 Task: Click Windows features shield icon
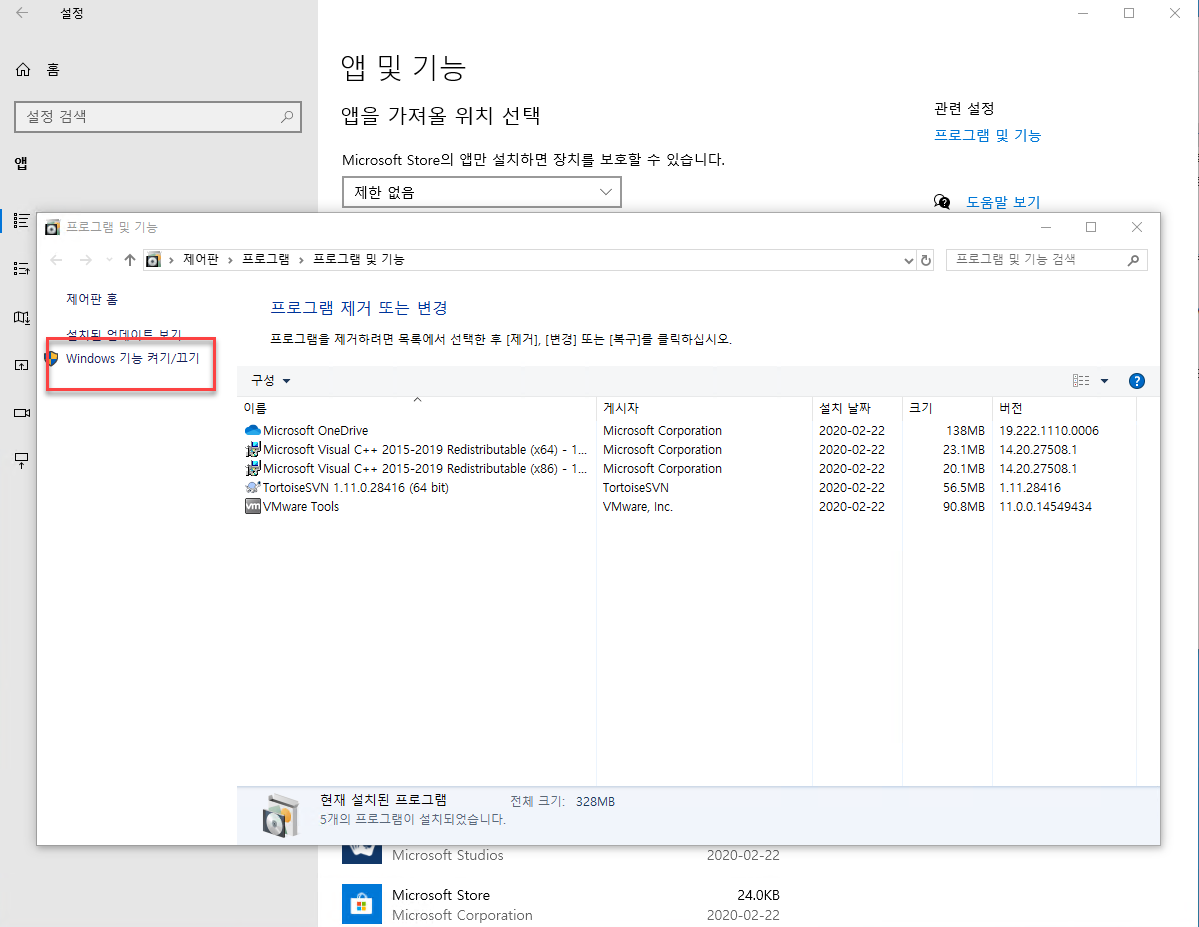[x=52, y=358]
